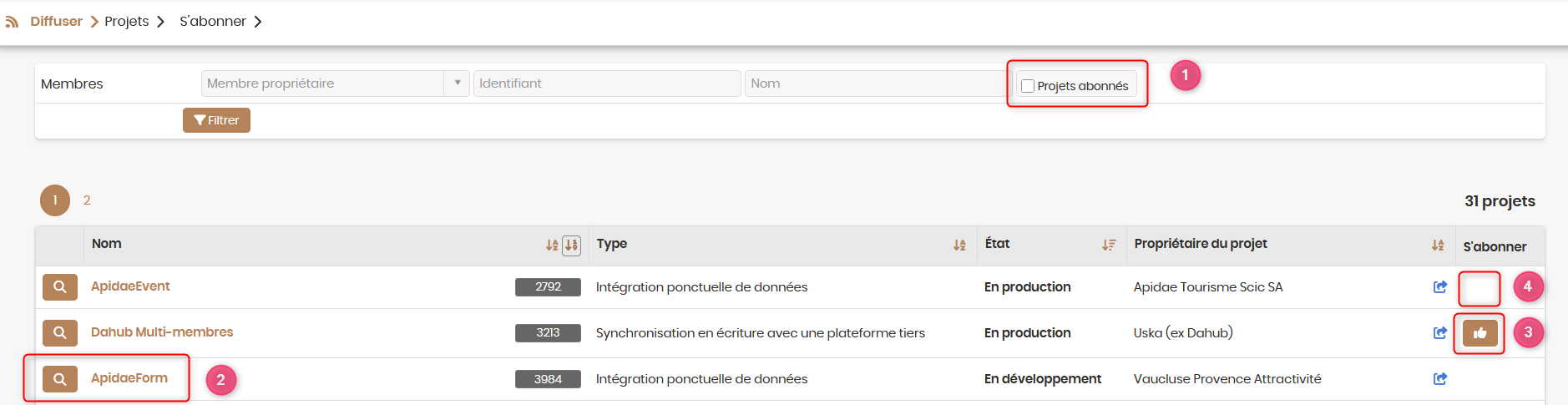Screen dimensions: 1568x405
Task: Click the S'abonner breadcrumb
Action: point(213,21)
